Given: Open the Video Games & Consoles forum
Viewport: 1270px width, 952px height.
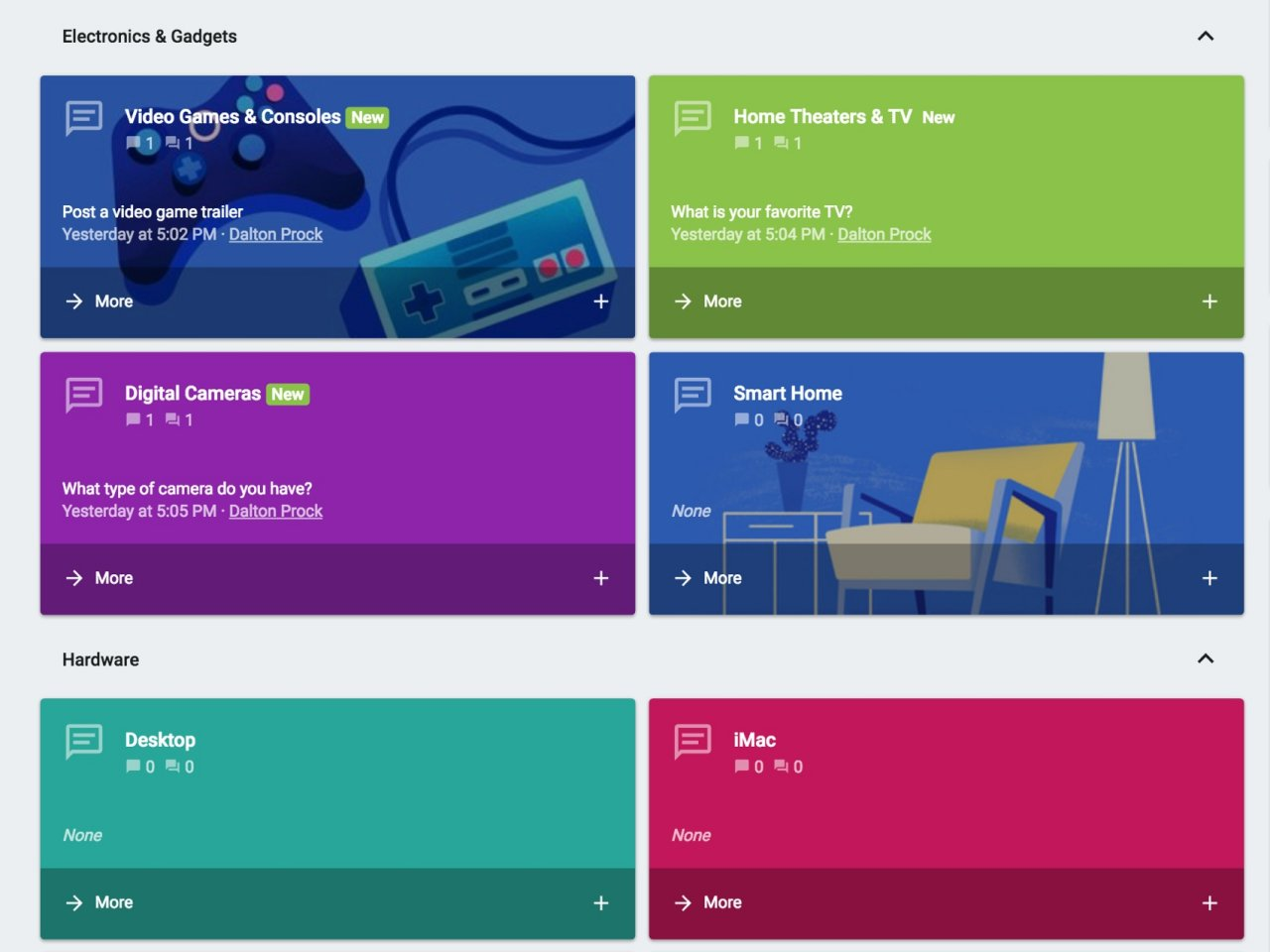Looking at the screenshot, I should 232,117.
